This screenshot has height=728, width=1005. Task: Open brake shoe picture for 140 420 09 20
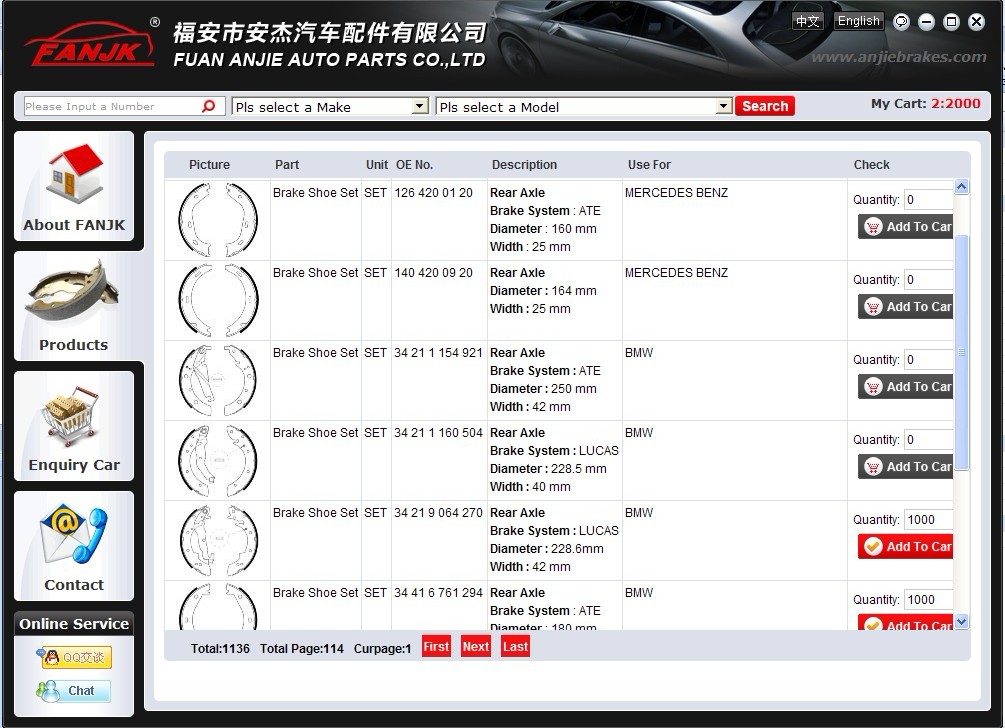[x=218, y=300]
